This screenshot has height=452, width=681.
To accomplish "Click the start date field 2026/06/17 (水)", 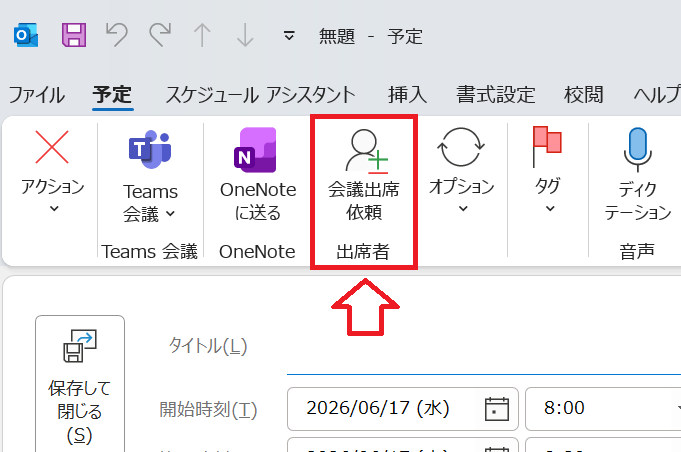I will (403, 409).
